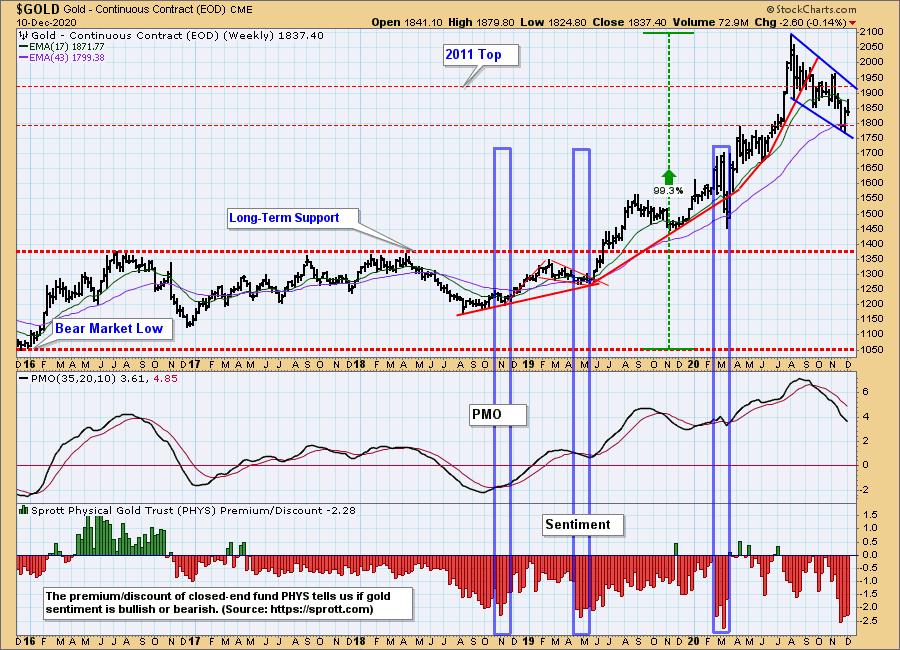
Task: Select the 'PMO(35,20,10) 3.61, 4.85' legend
Action: pos(98,379)
